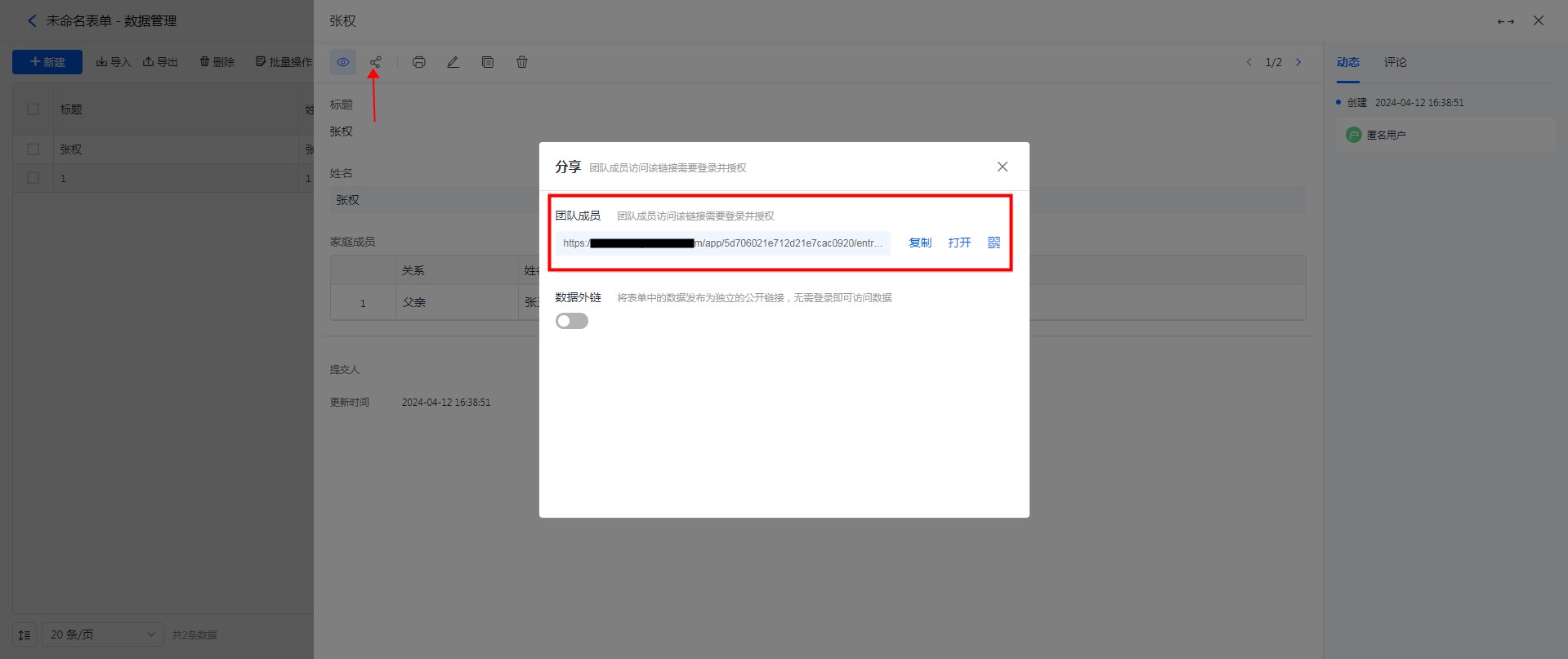Open the 20 条/页 page size dropdown

coord(103,635)
